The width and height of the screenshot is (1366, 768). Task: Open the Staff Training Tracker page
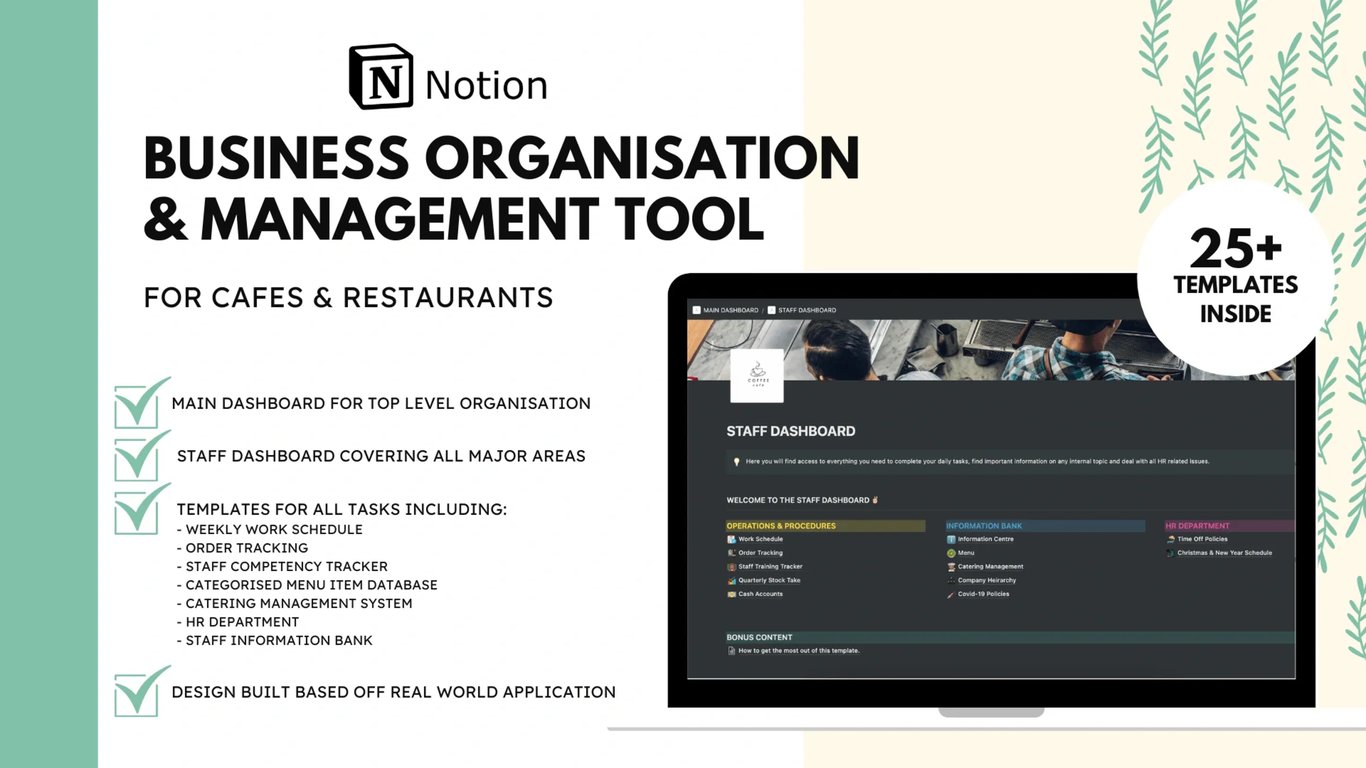pyautogui.click(x=770, y=567)
